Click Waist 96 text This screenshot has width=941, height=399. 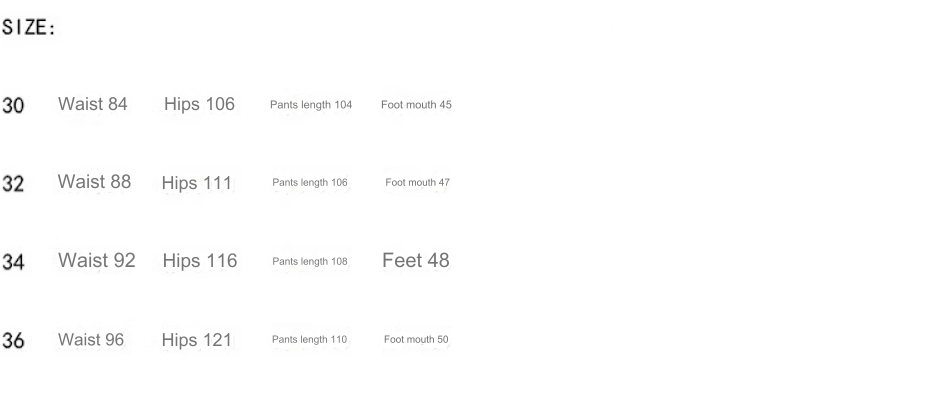(91, 340)
